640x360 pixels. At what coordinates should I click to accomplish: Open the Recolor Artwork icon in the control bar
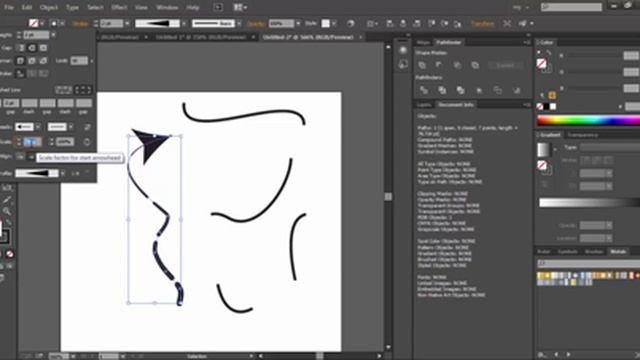(351, 23)
